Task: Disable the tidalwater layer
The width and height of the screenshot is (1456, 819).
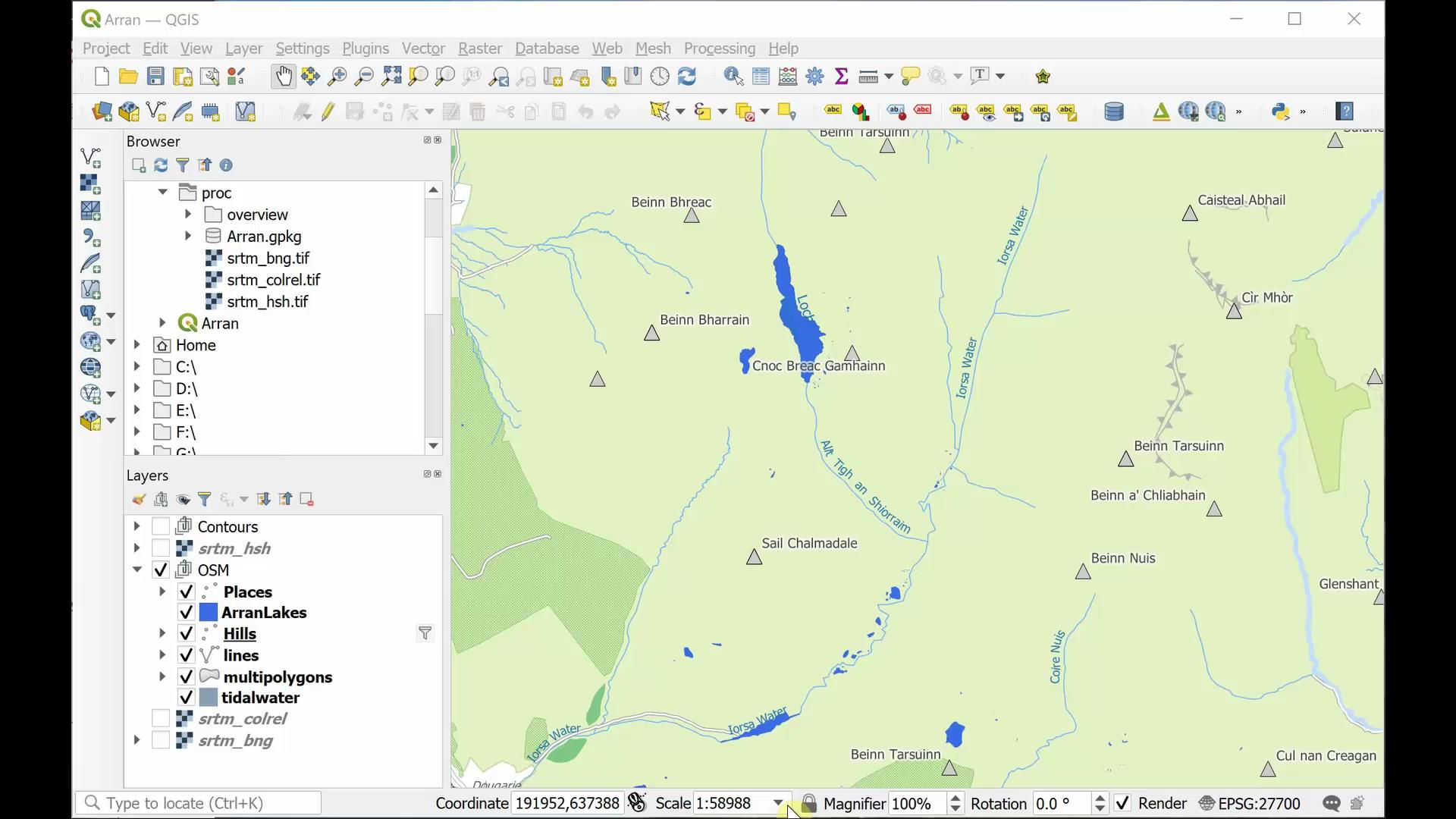Action: click(x=186, y=697)
